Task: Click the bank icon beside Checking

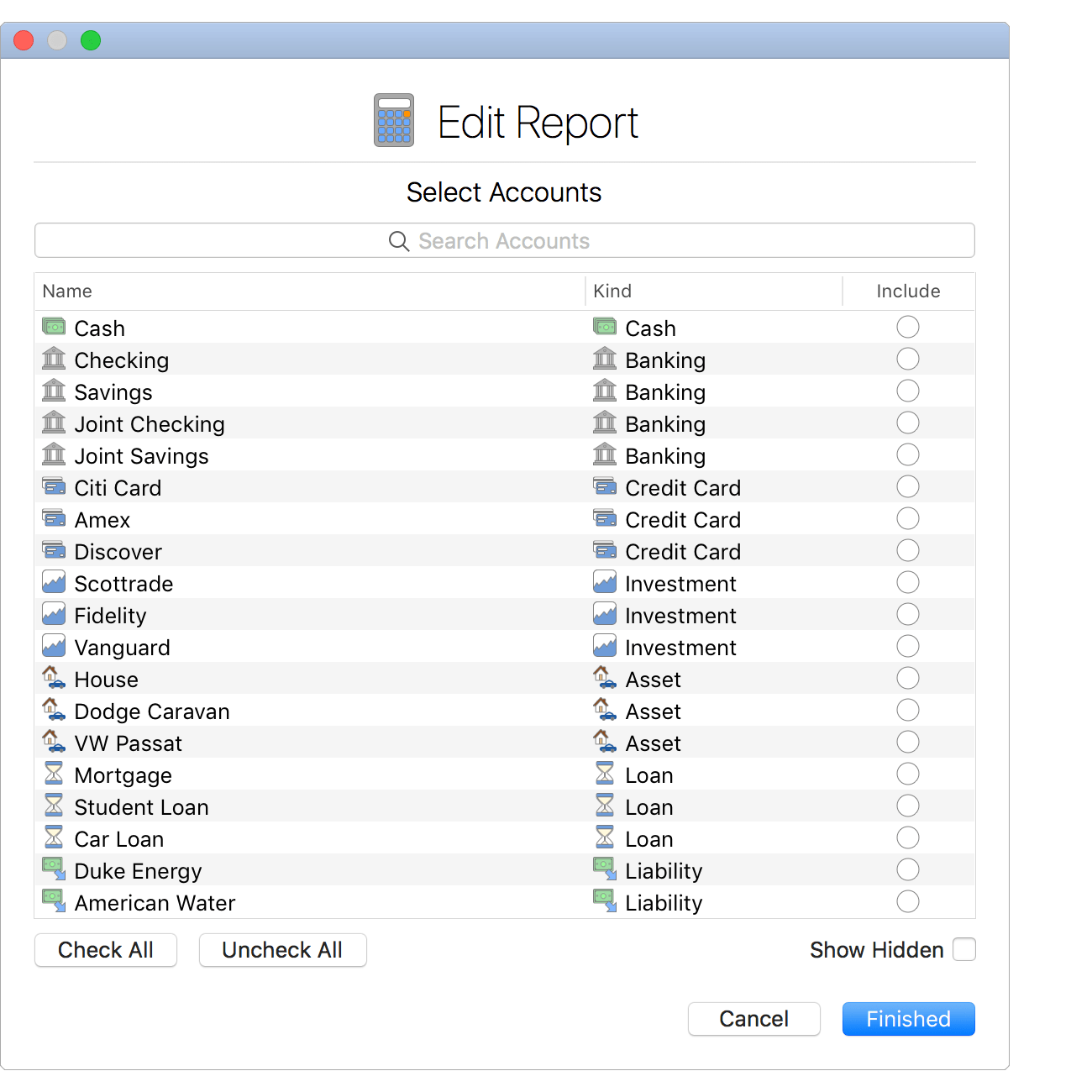Action: coord(53,359)
